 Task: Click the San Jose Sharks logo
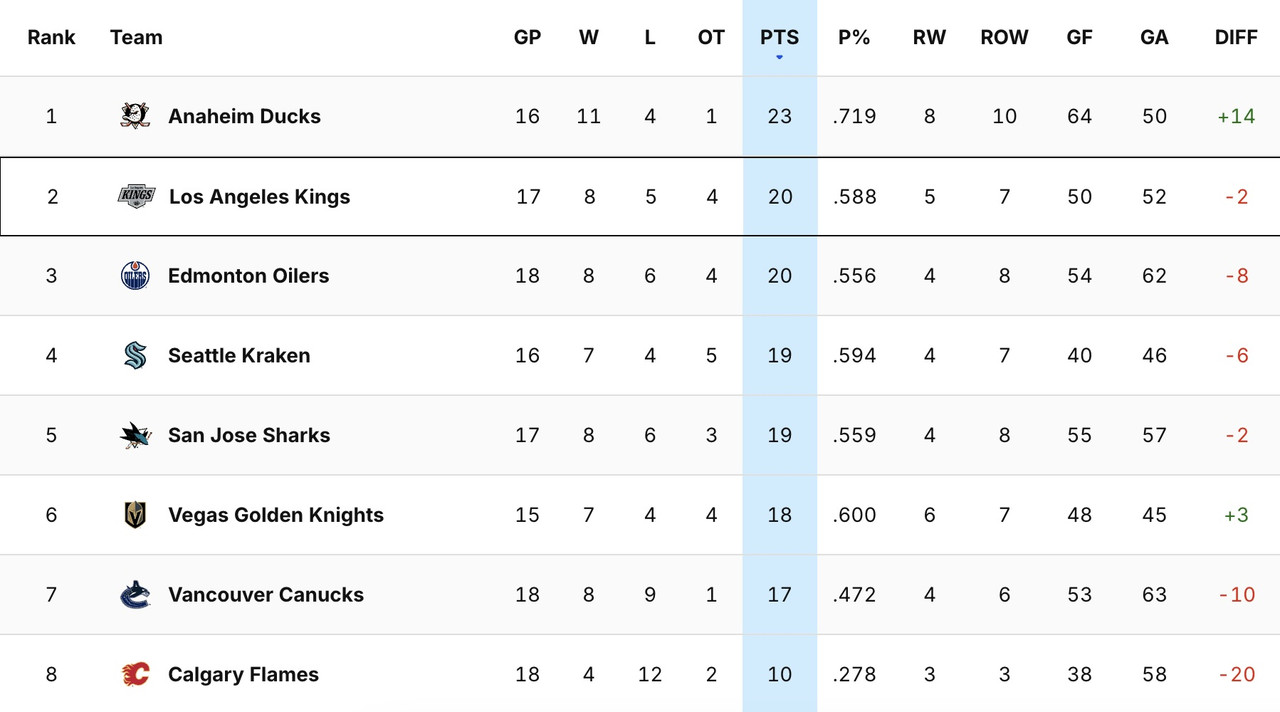[x=136, y=435]
